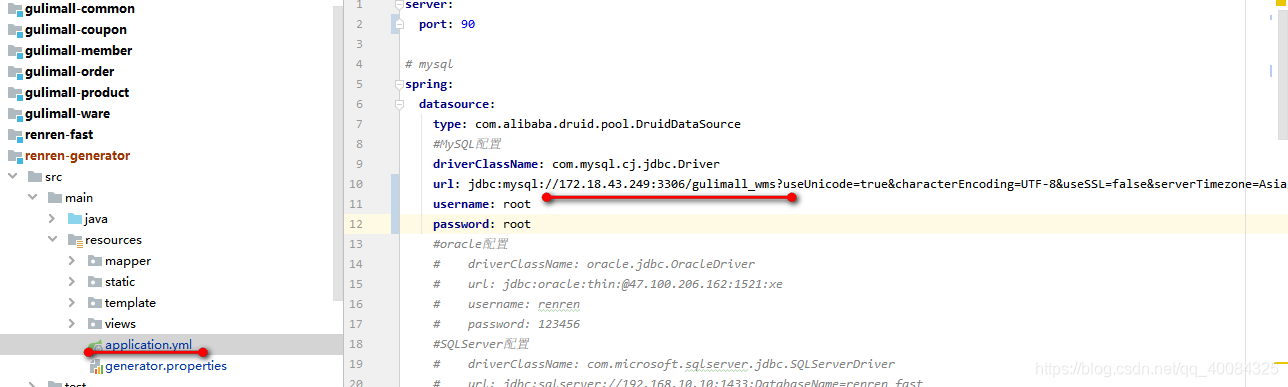
Task: Click the views folder icon
Action: pyautogui.click(x=95, y=324)
